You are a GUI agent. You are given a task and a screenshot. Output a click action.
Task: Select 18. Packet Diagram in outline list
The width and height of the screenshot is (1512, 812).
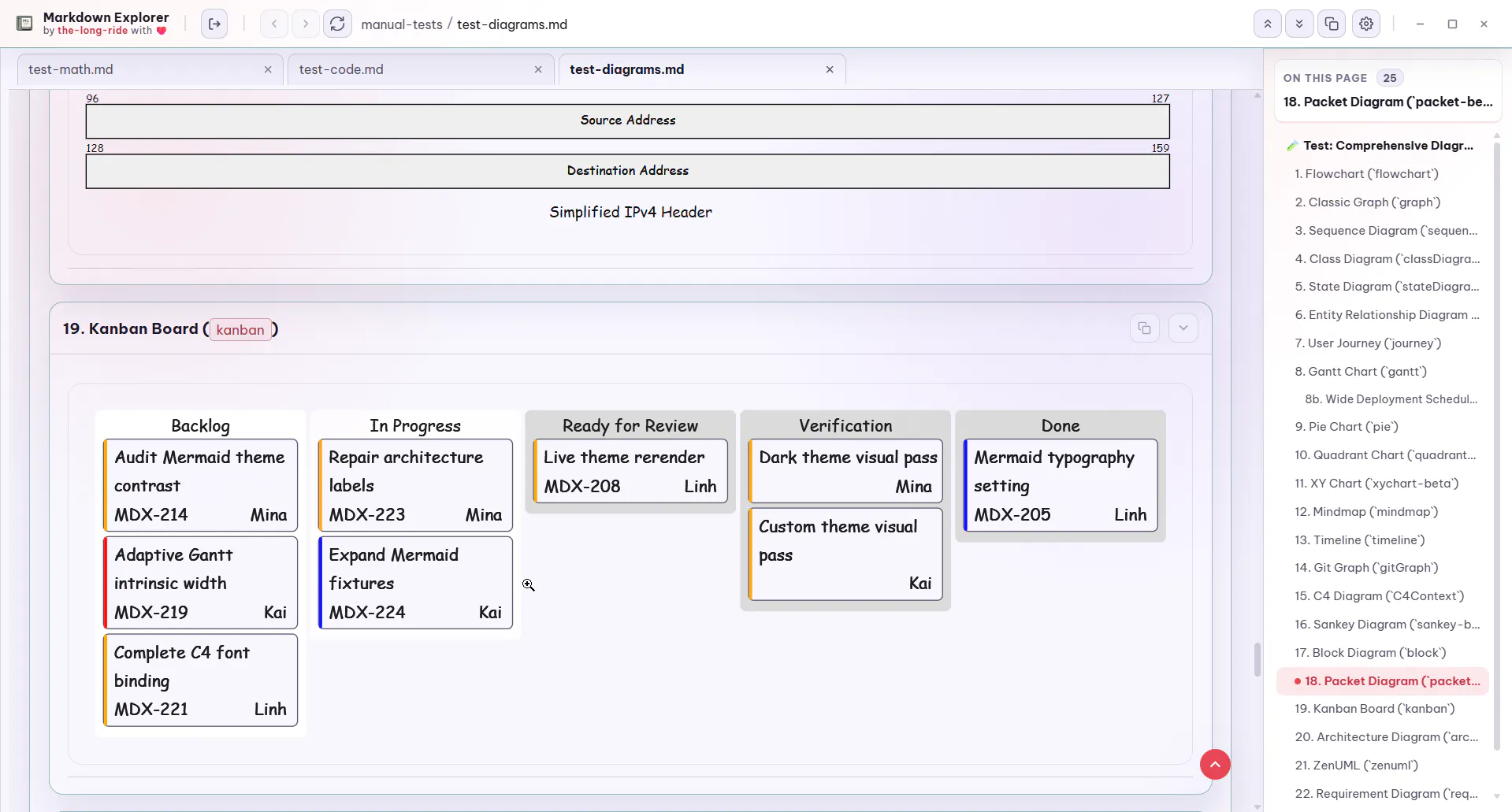pos(1383,681)
